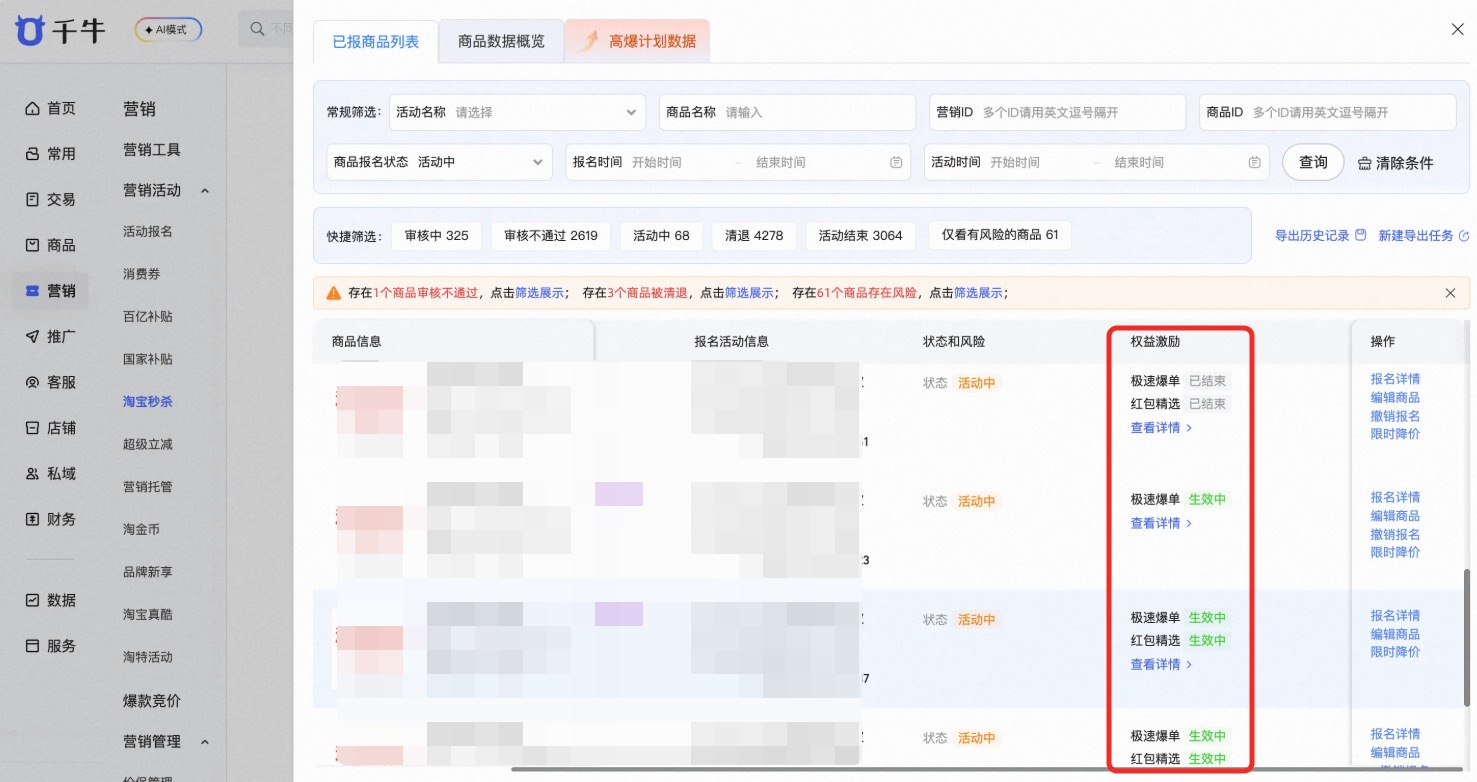
Task: Open 百亿补贴 in marketing menu
Action: pos(148,316)
